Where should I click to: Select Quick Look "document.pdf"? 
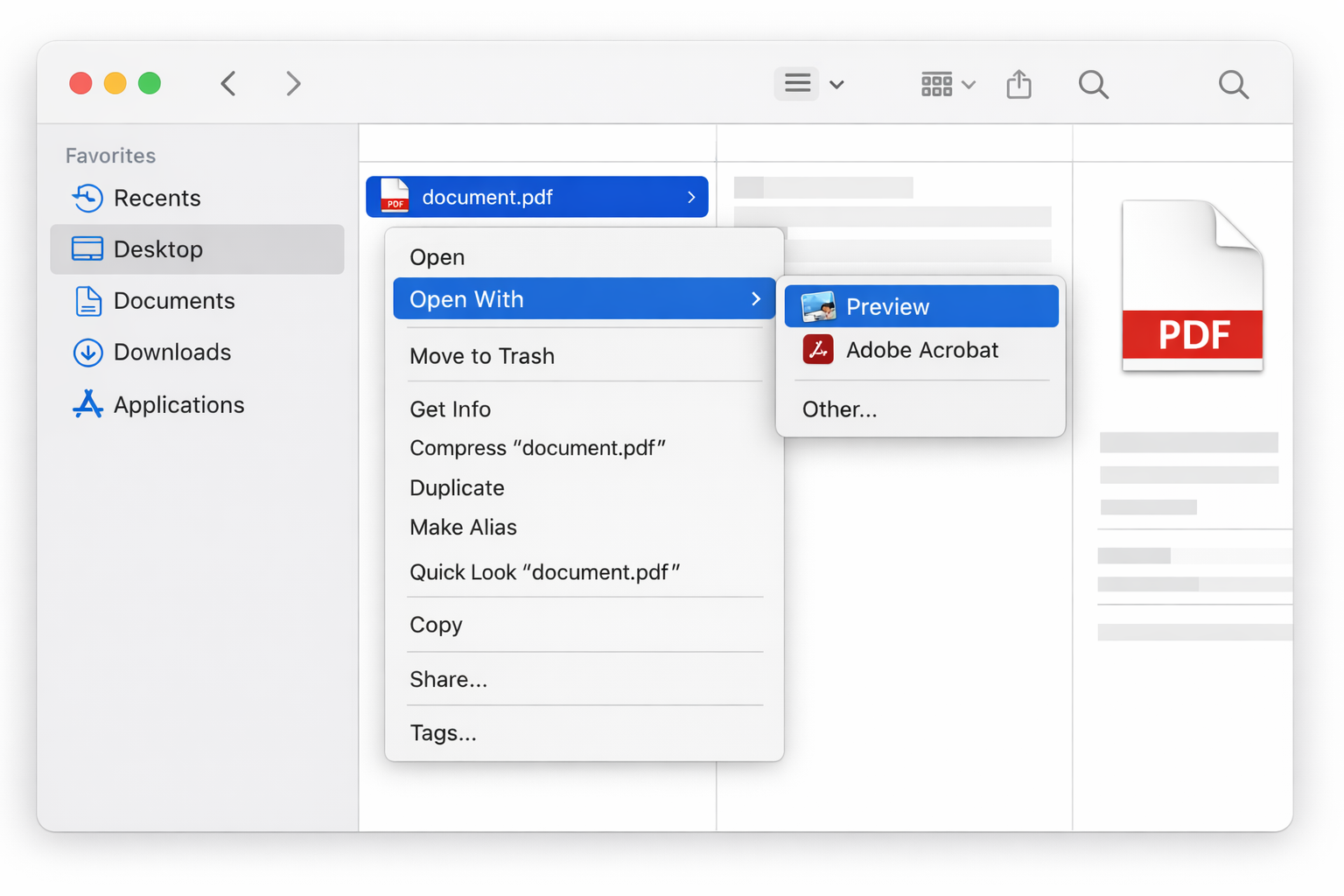[584, 572]
